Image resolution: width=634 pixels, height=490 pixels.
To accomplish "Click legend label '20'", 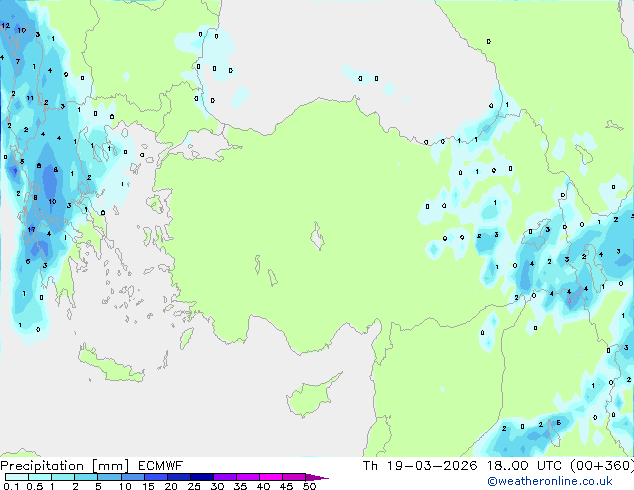I will tap(171, 486).
